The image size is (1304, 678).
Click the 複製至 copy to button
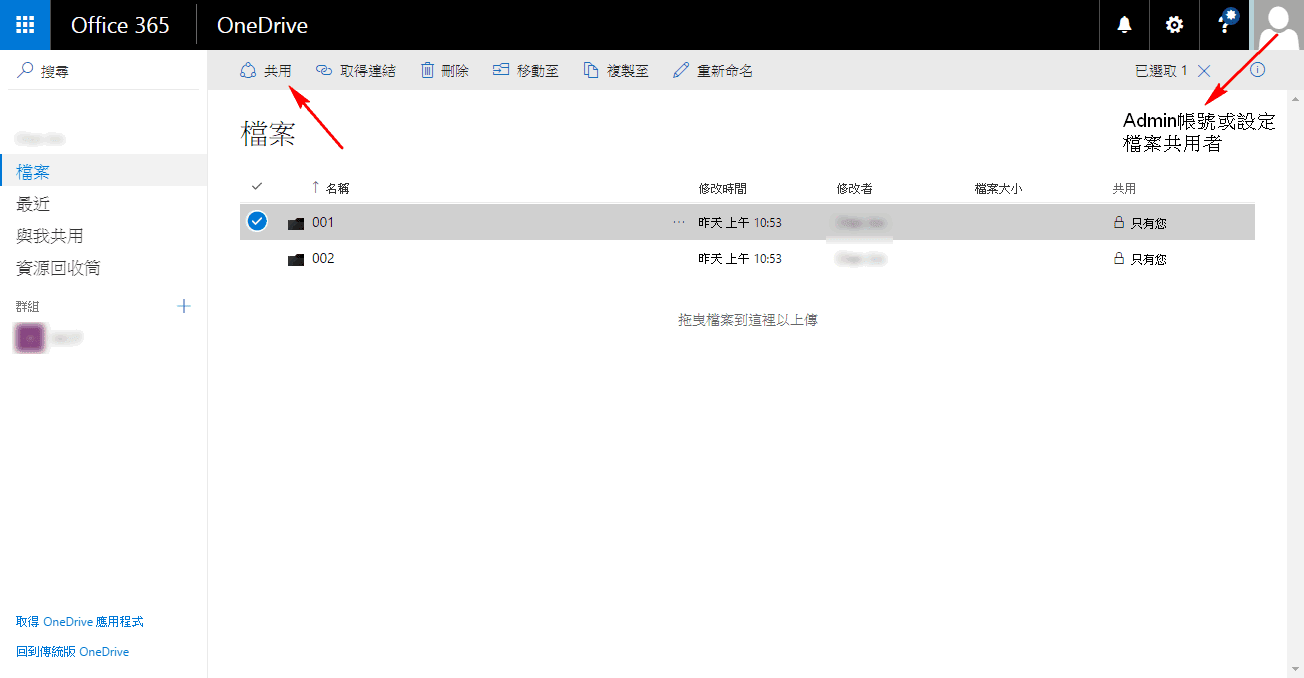coord(616,71)
